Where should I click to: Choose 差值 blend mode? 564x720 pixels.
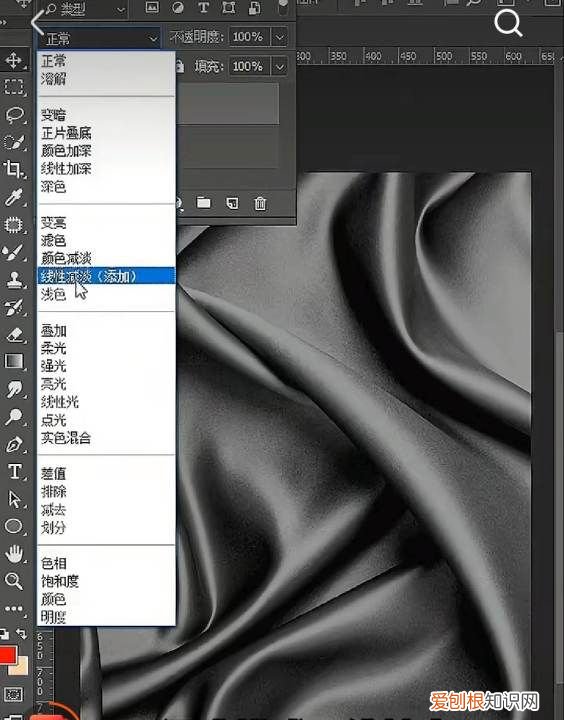pos(106,473)
